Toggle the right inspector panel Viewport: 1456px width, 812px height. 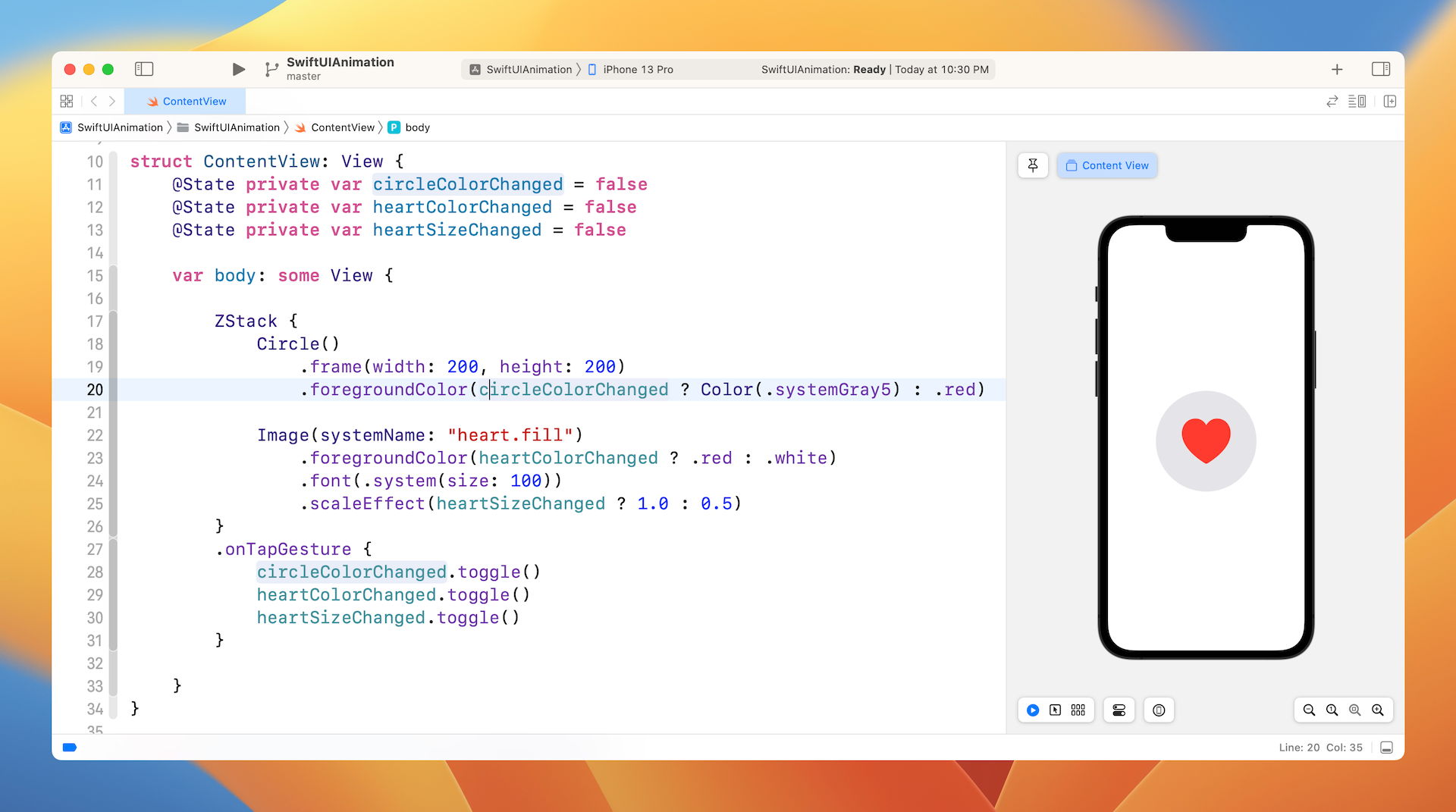(1381, 69)
